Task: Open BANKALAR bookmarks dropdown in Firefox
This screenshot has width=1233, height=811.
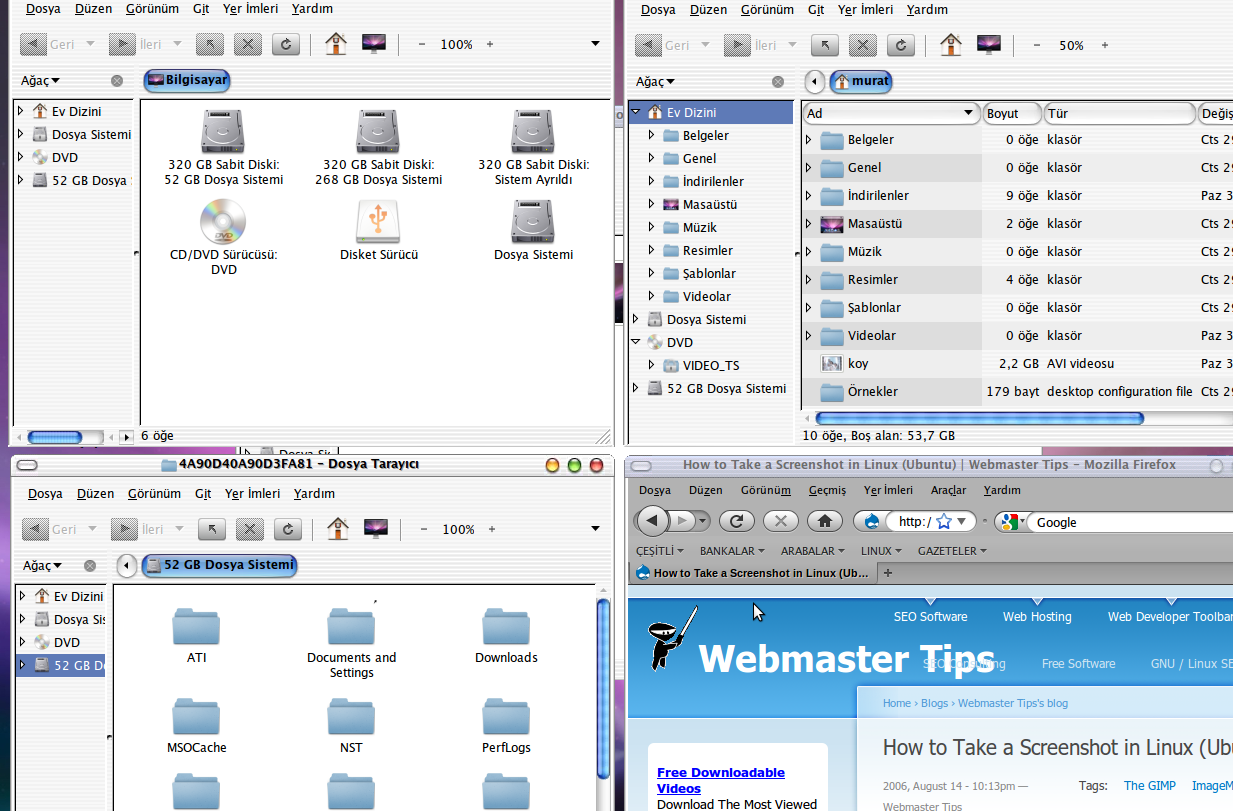Action: [x=732, y=551]
